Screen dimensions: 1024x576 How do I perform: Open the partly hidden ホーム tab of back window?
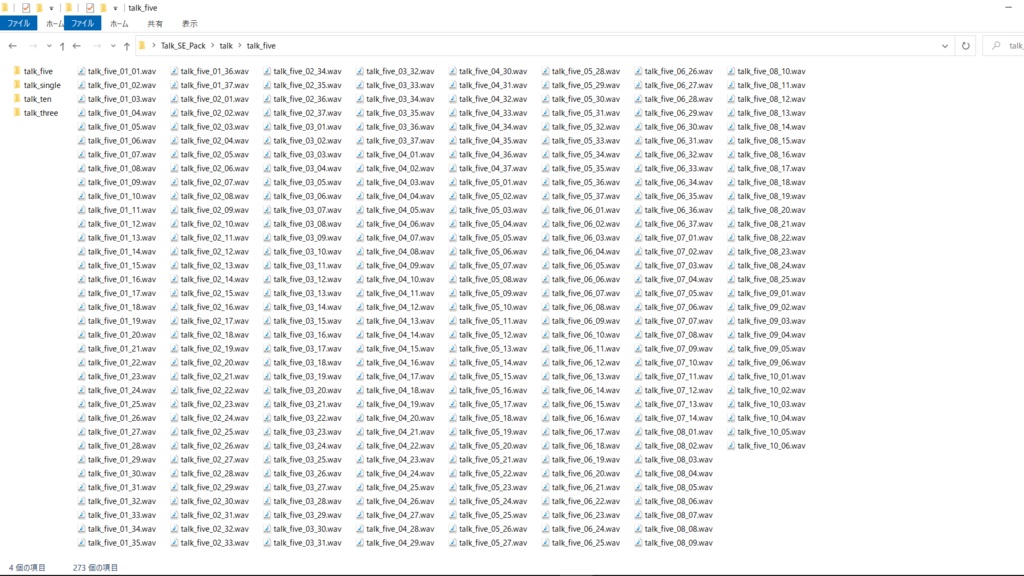(54, 24)
